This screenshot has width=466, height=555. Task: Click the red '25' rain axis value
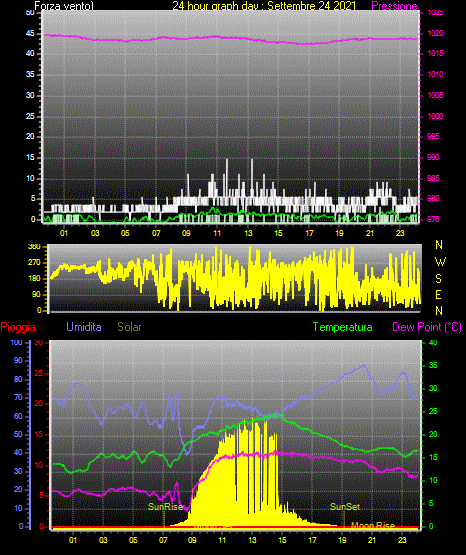point(39,373)
